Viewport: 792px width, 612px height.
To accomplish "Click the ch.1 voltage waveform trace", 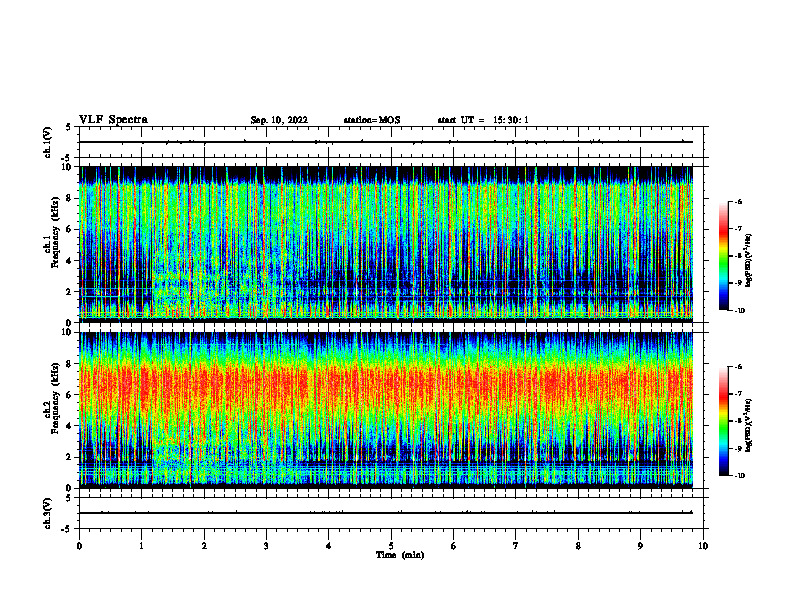I will (x=386, y=142).
